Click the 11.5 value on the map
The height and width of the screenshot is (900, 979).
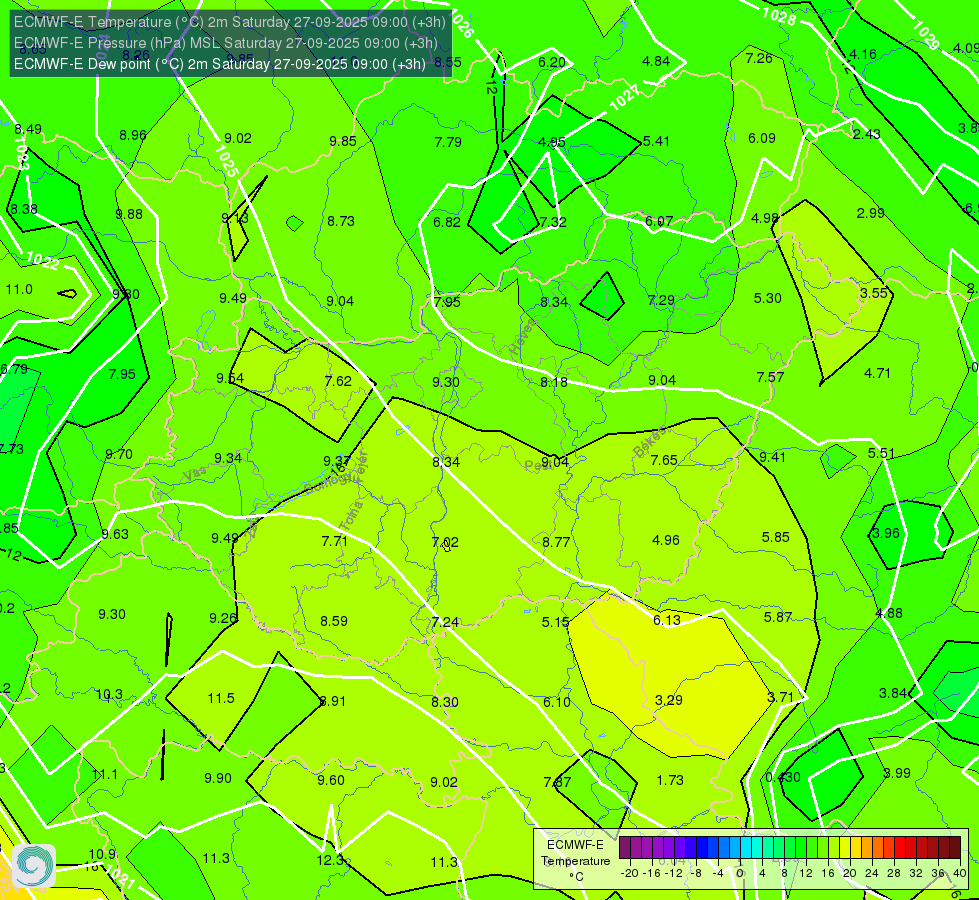pos(221,698)
